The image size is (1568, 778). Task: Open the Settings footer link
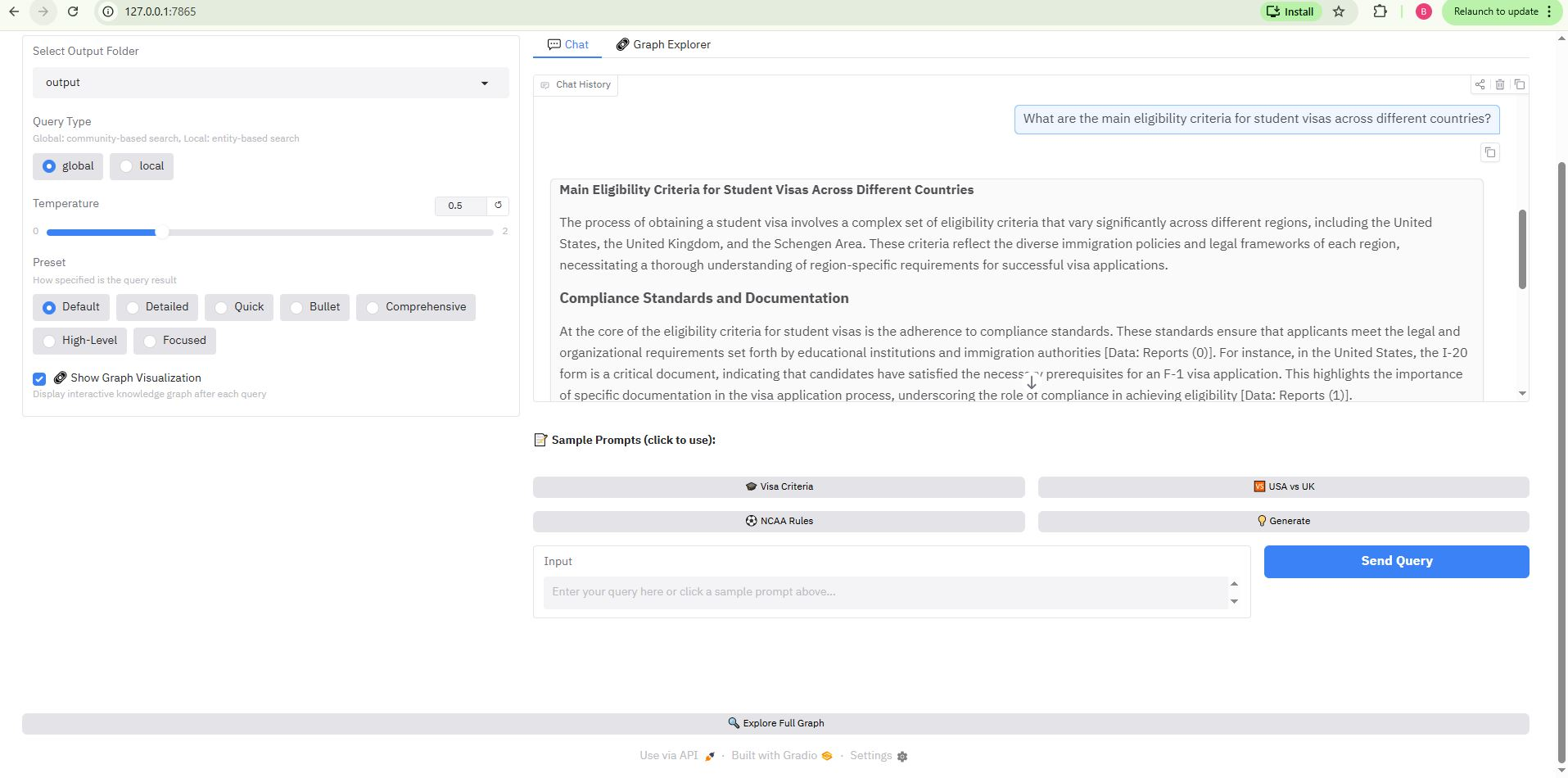(879, 755)
